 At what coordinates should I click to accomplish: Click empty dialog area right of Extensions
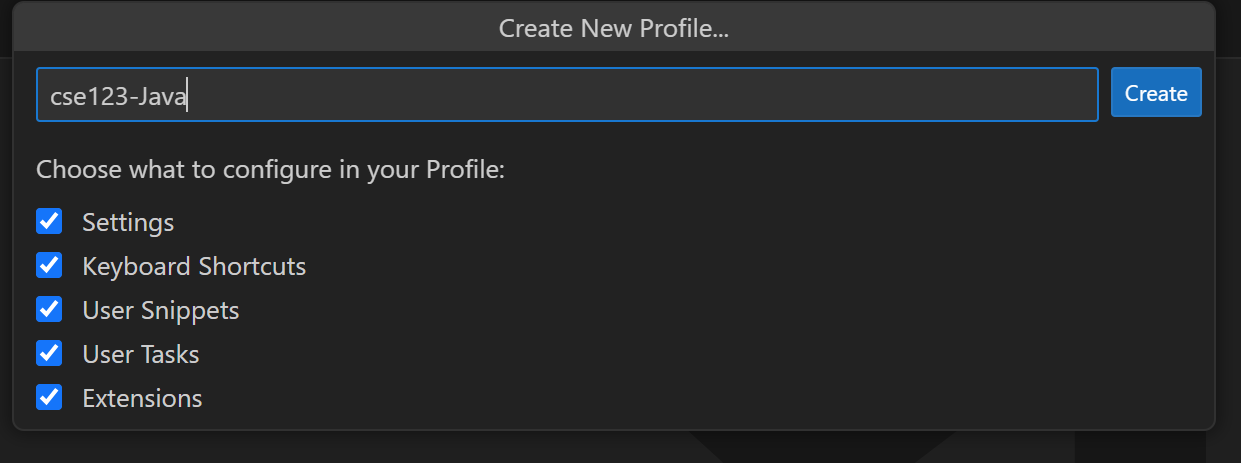700,398
